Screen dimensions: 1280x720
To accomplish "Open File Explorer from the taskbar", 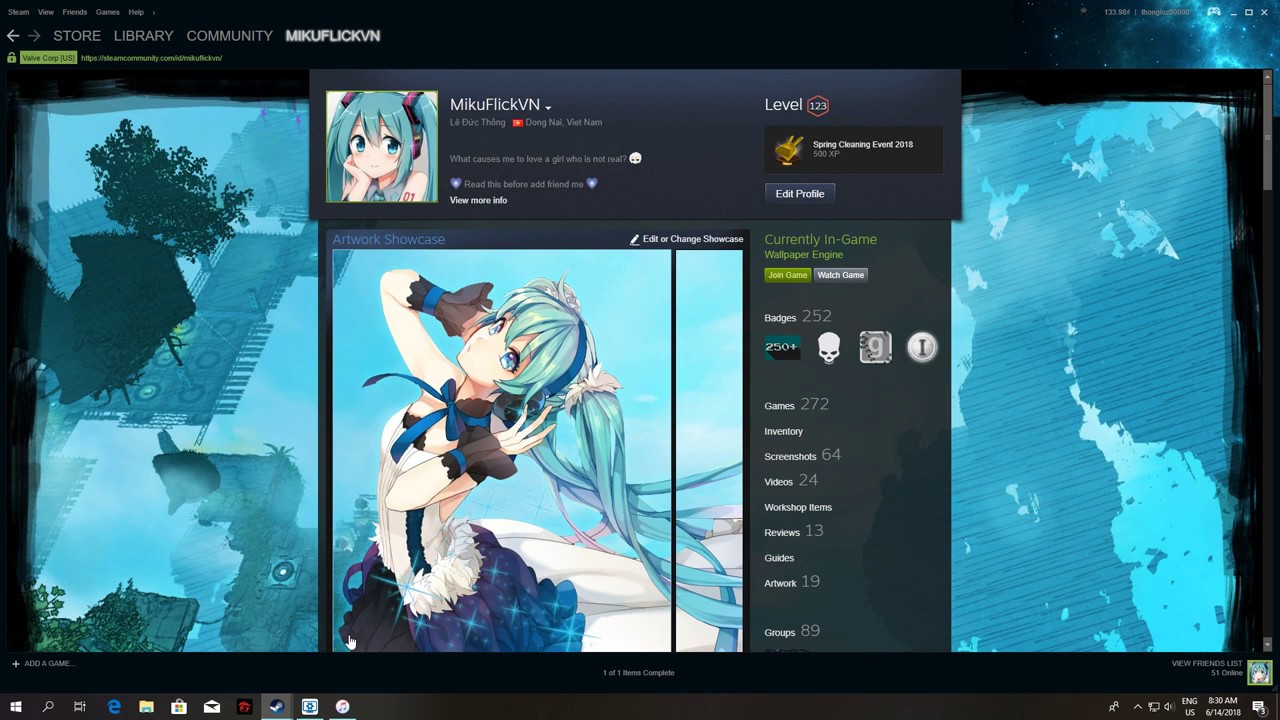I will (x=146, y=707).
